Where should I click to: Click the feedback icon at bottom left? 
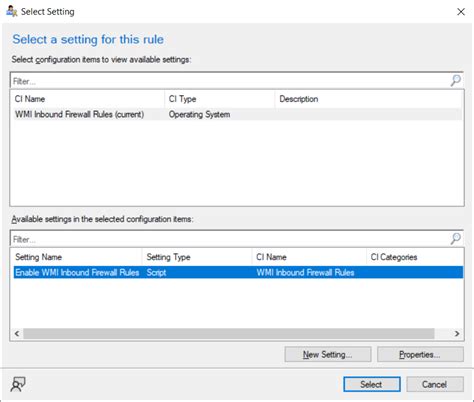(x=18, y=384)
